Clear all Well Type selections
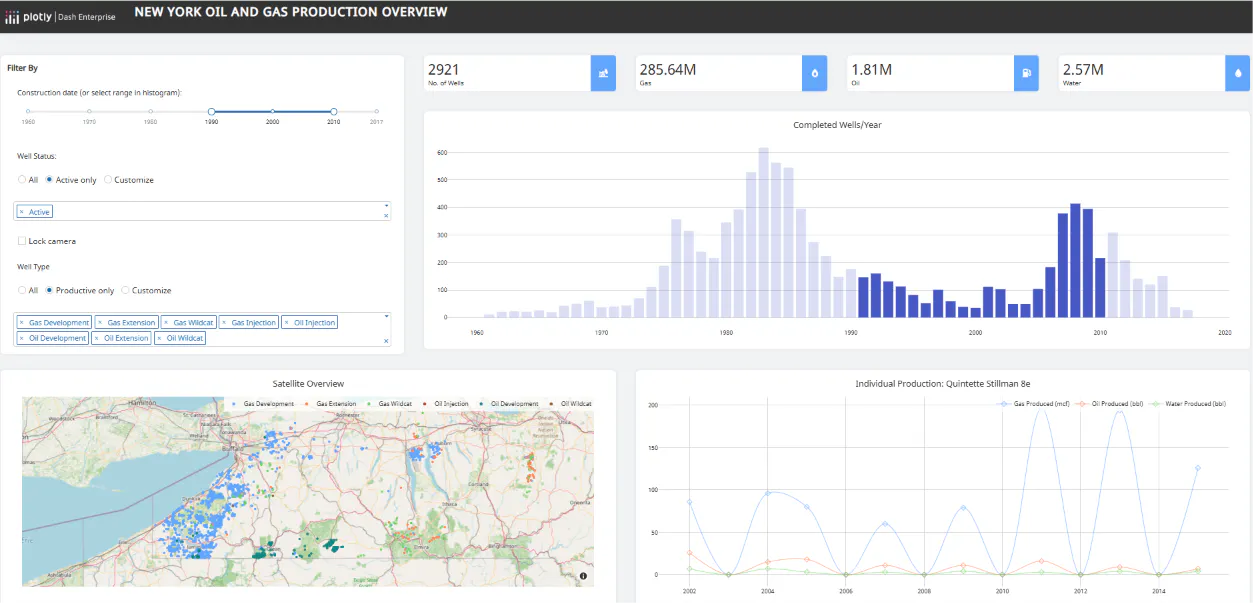This screenshot has width=1253, height=603. [386, 341]
